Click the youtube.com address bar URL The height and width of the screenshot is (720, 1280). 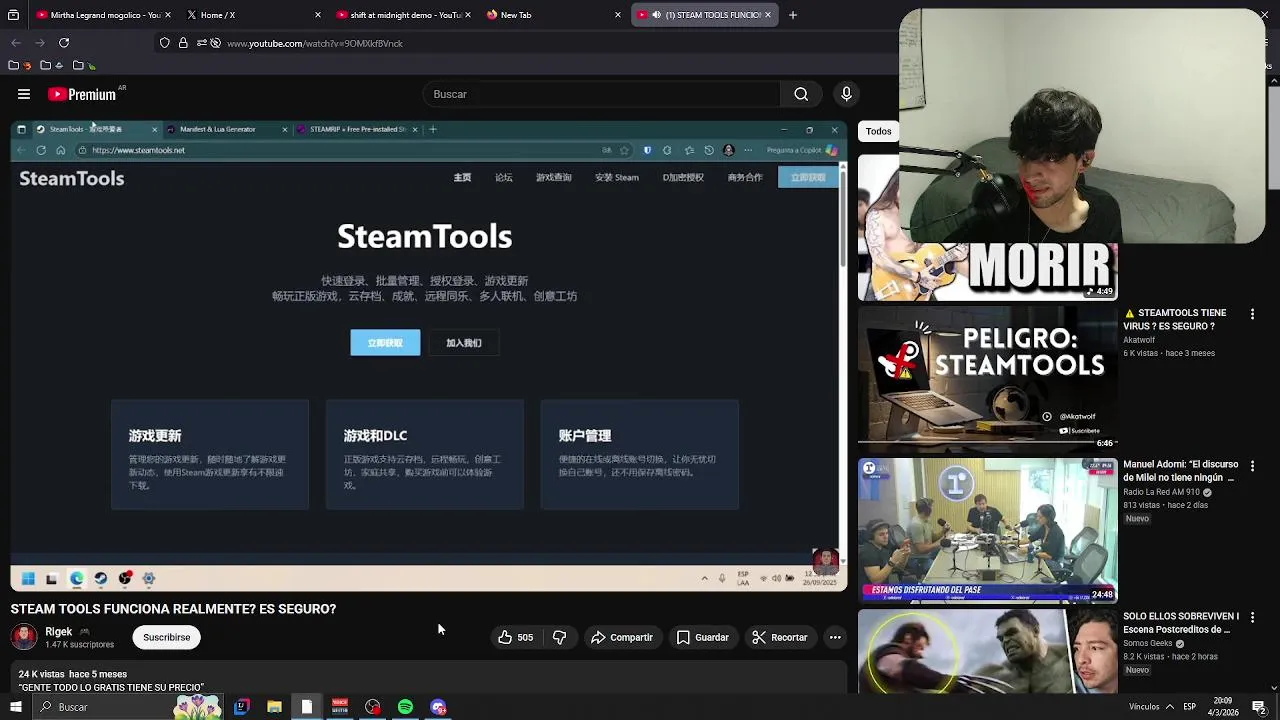(314, 44)
